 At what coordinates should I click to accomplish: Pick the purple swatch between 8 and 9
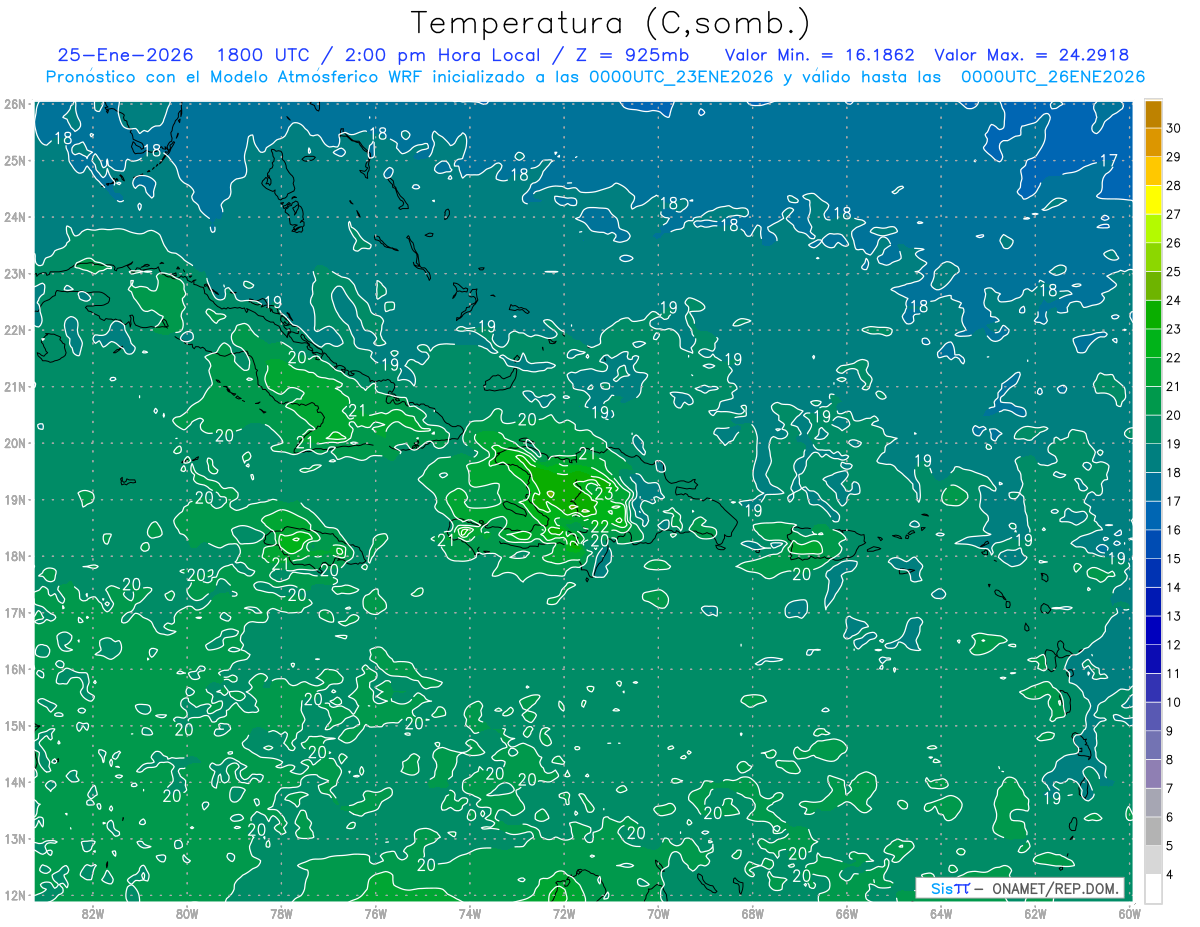(1153, 745)
